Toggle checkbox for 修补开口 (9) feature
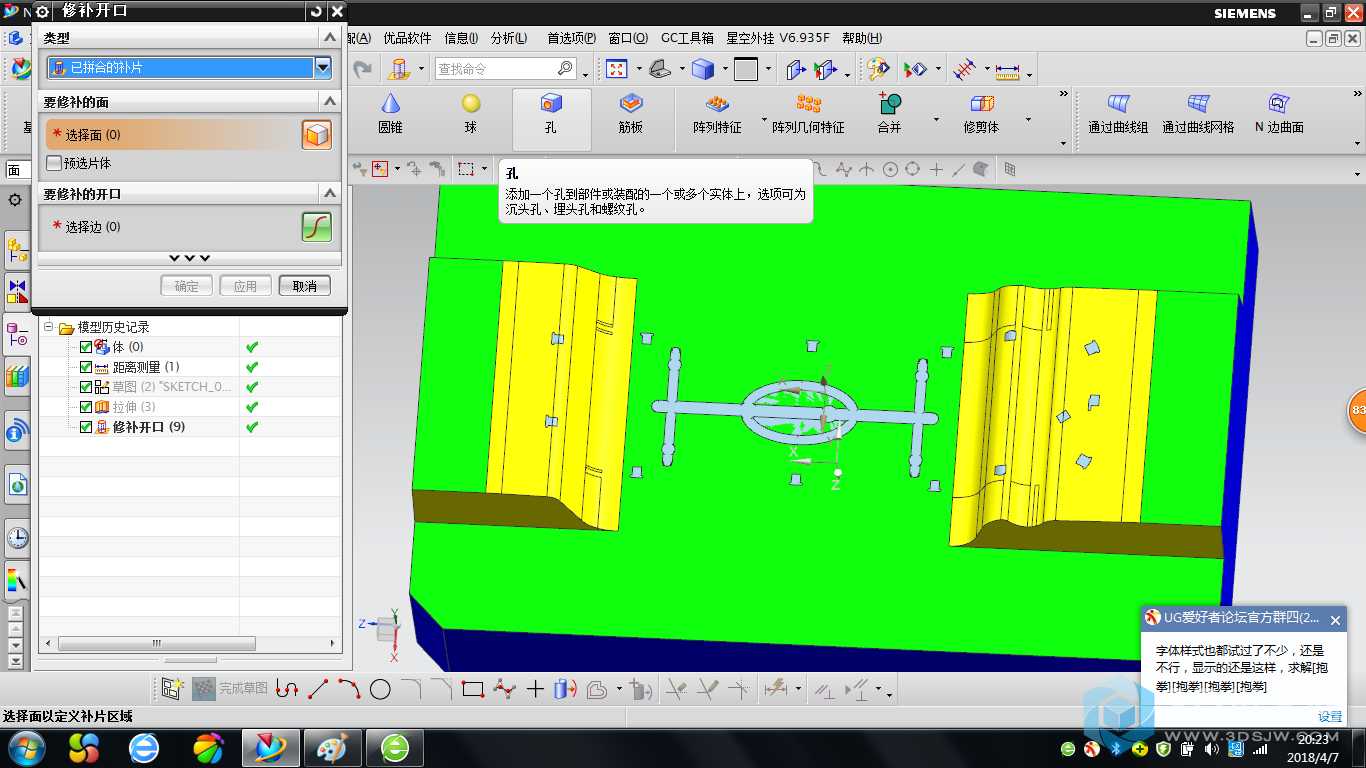Image resolution: width=1366 pixels, height=768 pixels. [x=85, y=427]
